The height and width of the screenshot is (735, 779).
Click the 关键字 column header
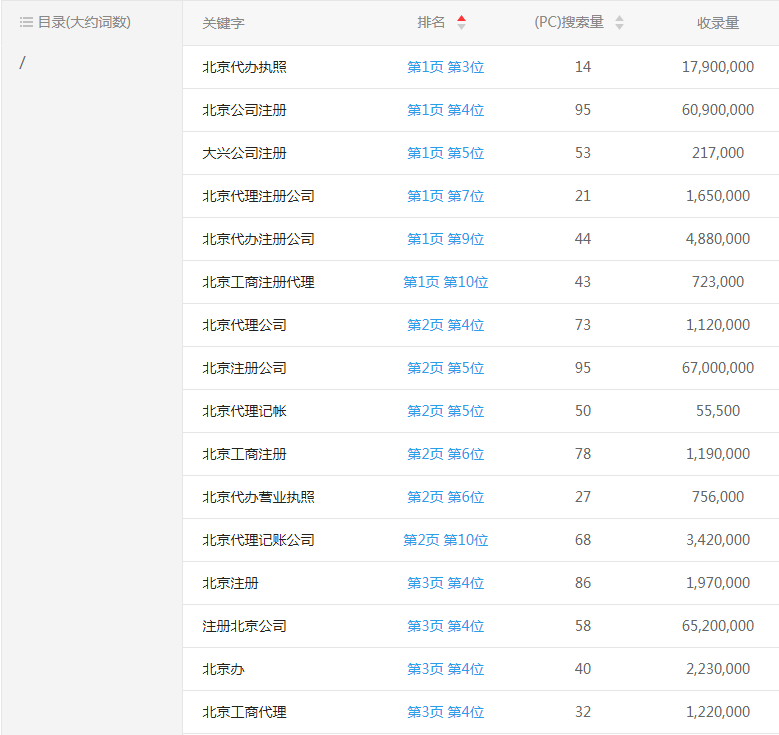[223, 23]
